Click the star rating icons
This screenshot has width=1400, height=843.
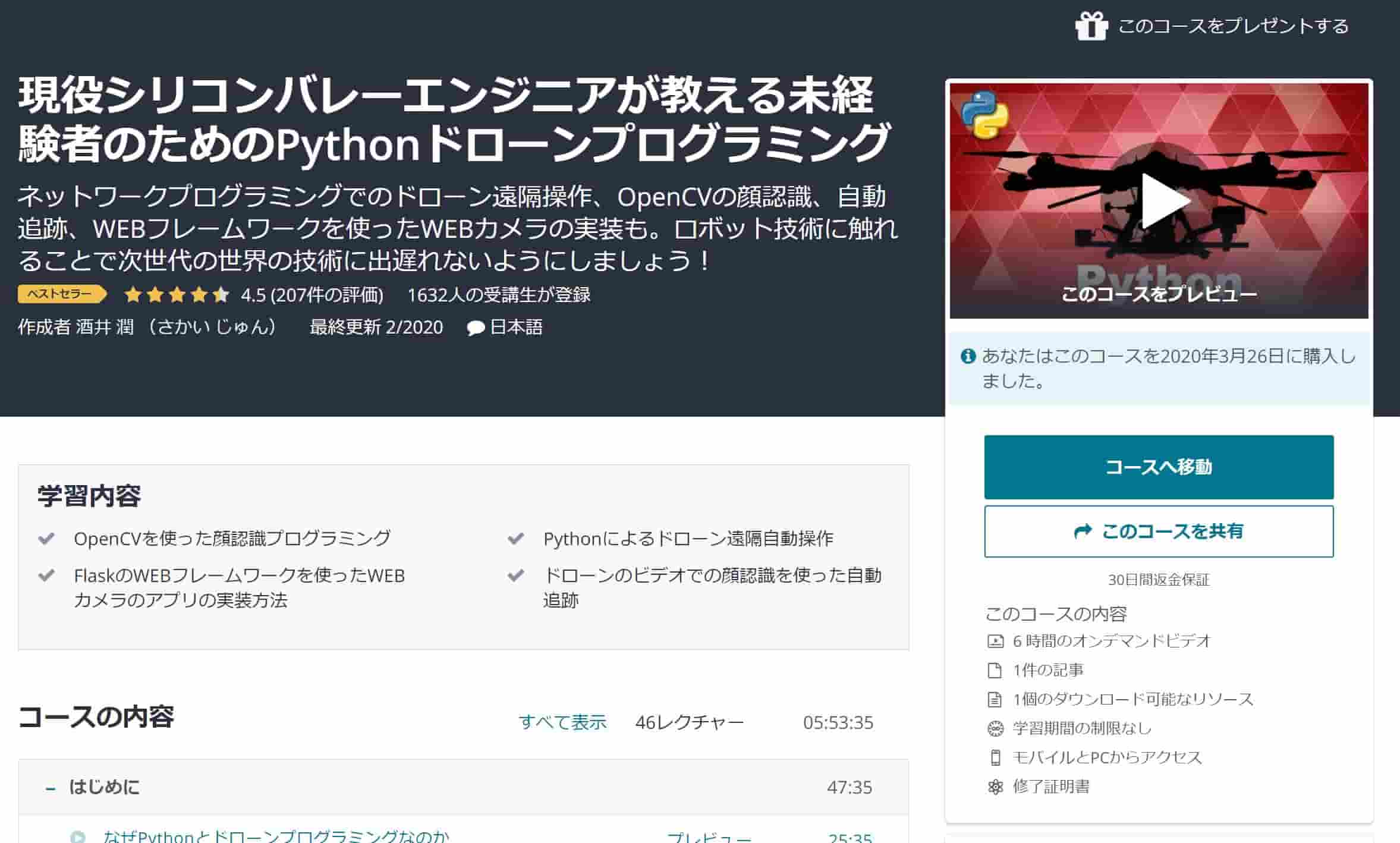coord(177,294)
